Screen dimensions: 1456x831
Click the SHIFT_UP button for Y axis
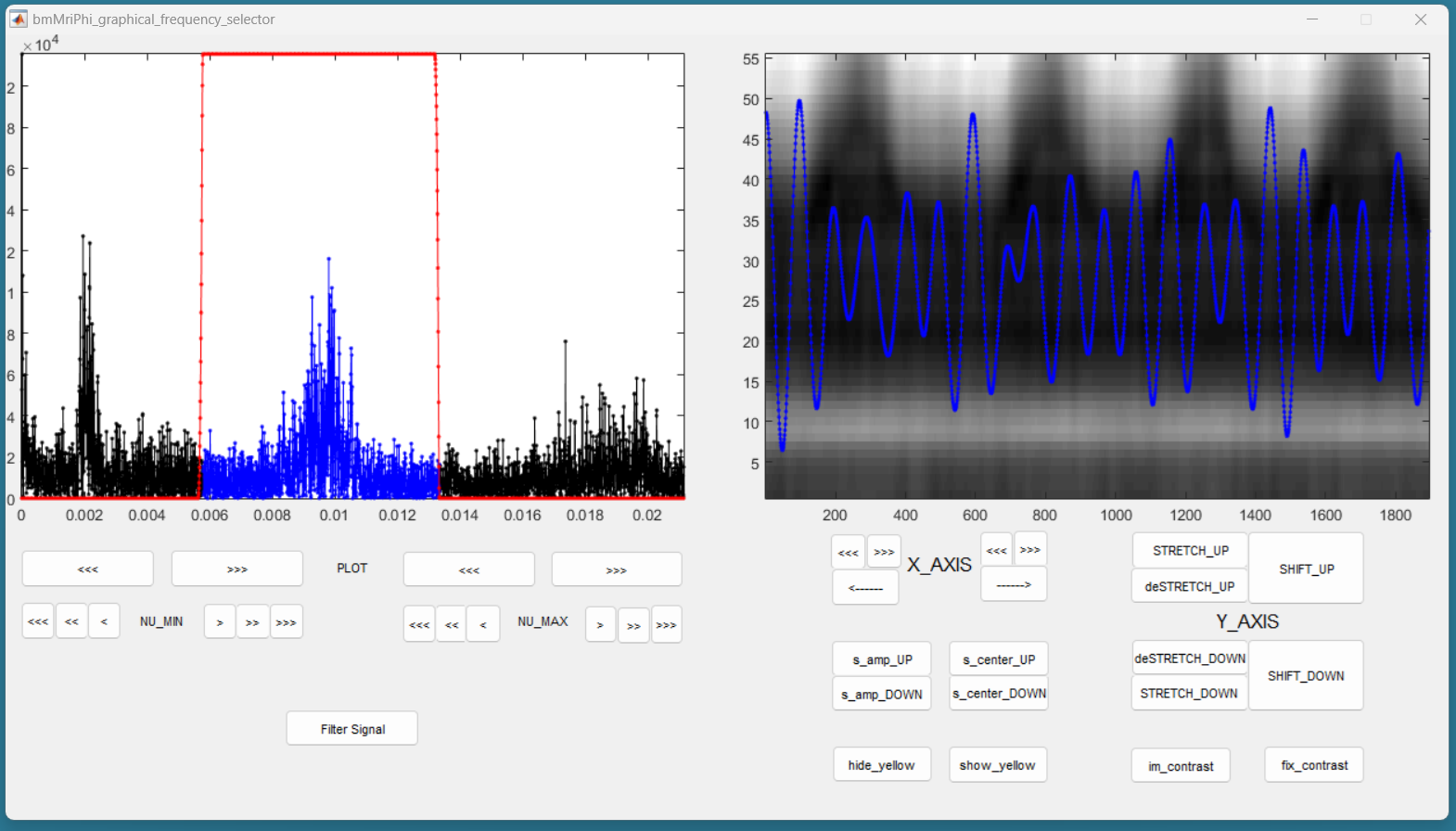1306,569
